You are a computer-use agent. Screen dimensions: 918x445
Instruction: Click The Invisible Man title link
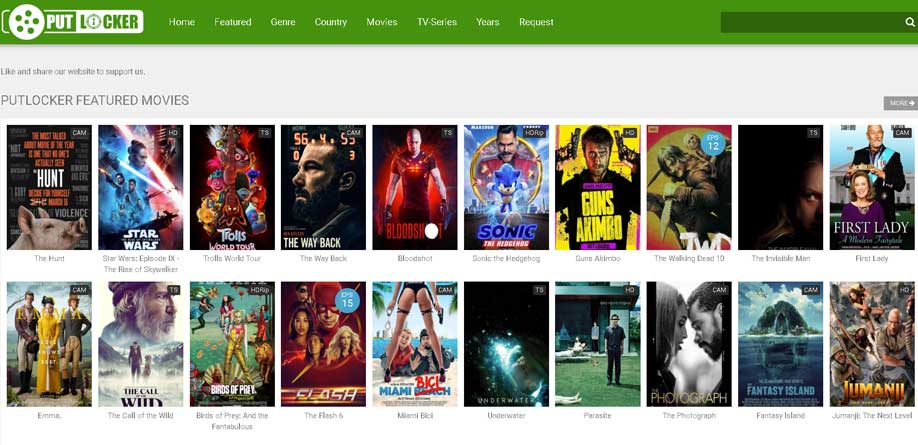point(780,258)
